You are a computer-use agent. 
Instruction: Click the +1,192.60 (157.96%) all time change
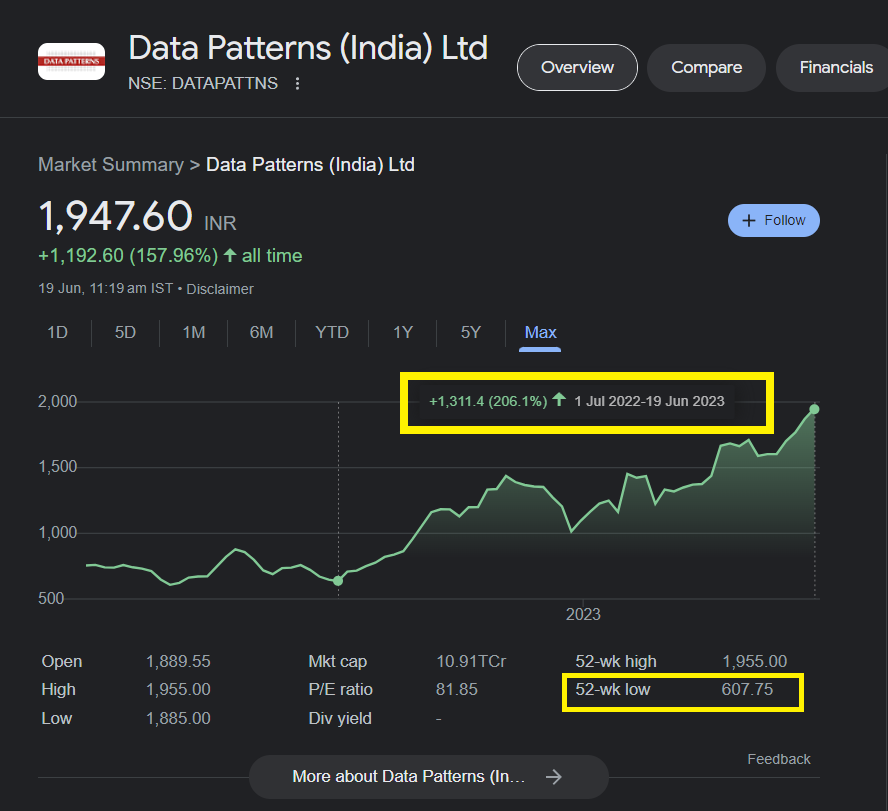pos(170,255)
